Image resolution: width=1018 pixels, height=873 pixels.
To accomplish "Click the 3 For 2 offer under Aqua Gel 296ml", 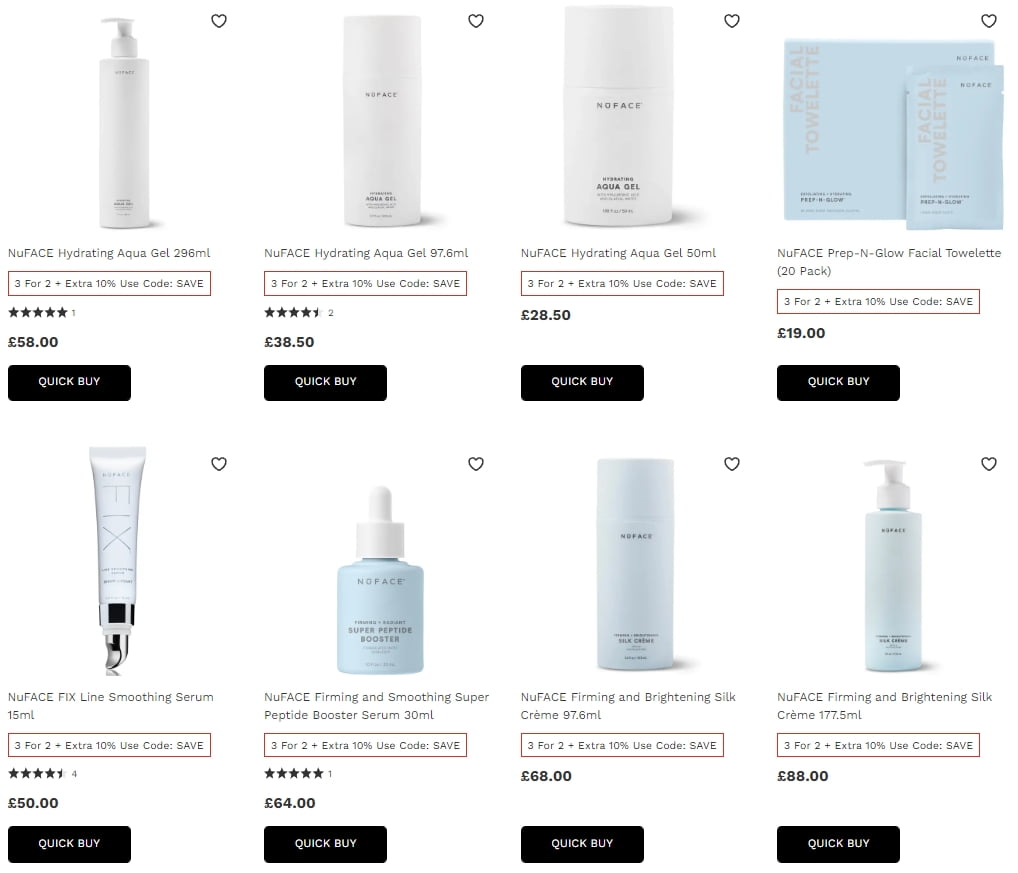I will pos(109,284).
